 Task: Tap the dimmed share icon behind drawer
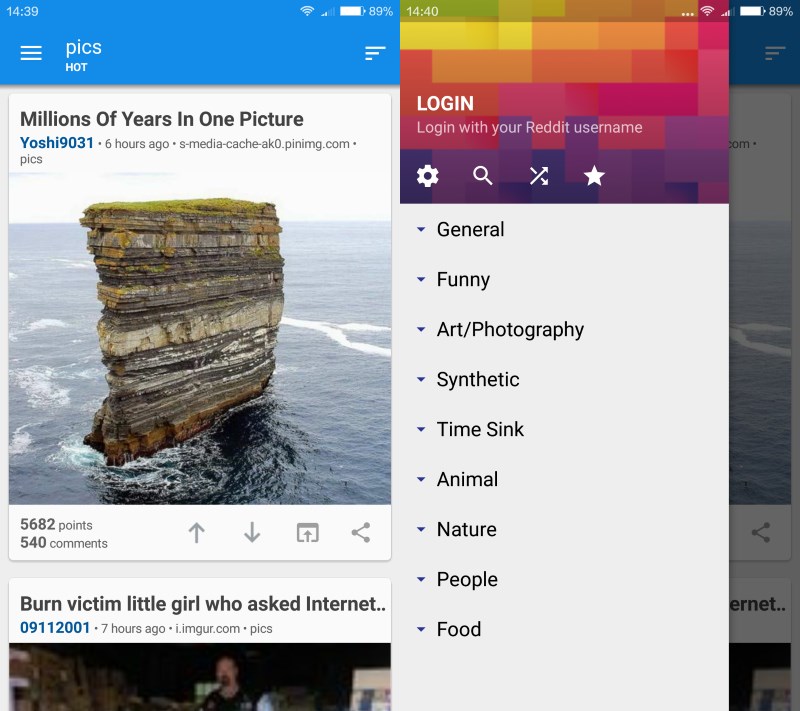point(761,533)
